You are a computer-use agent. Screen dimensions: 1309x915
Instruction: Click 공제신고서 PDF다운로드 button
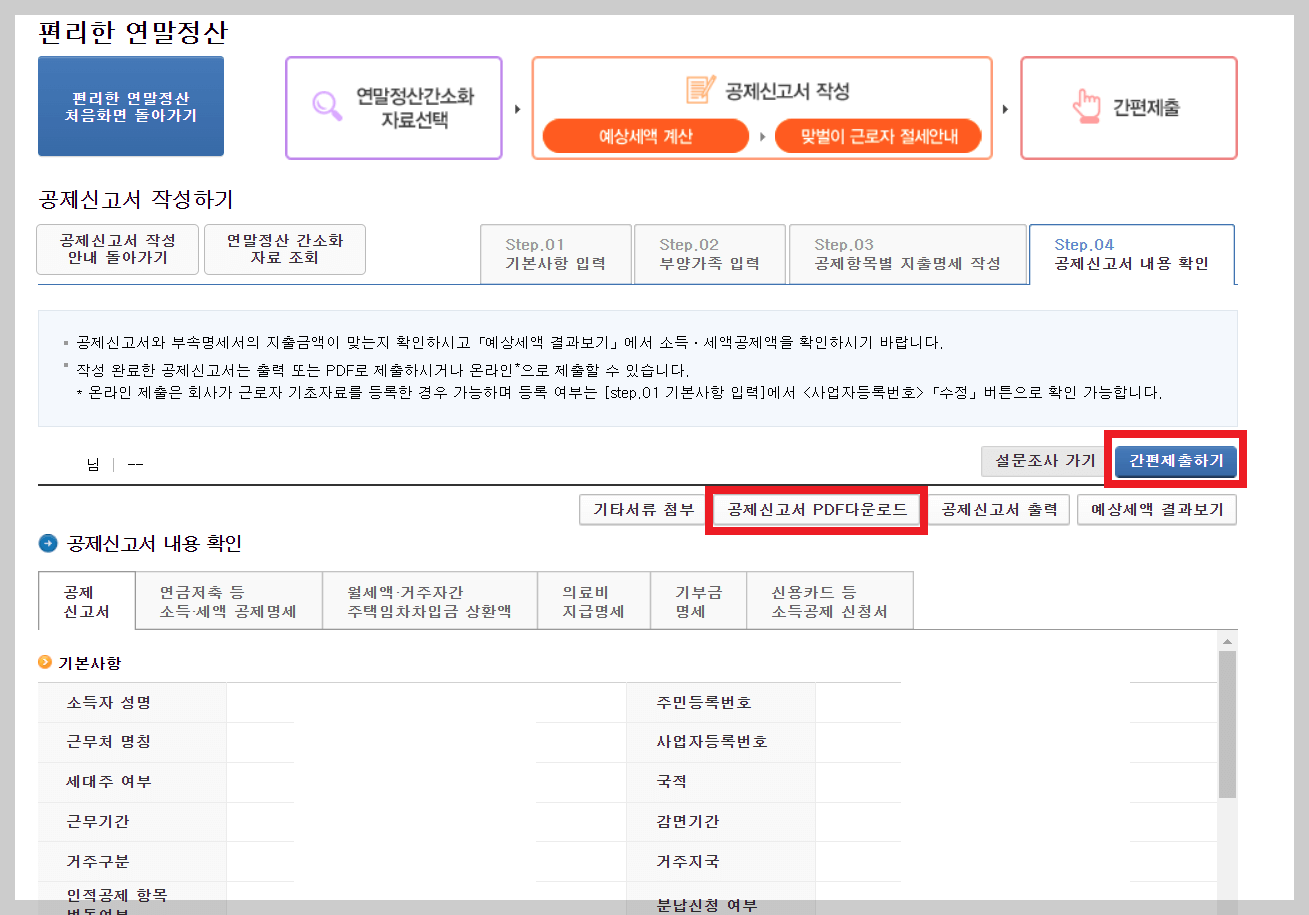(x=817, y=509)
